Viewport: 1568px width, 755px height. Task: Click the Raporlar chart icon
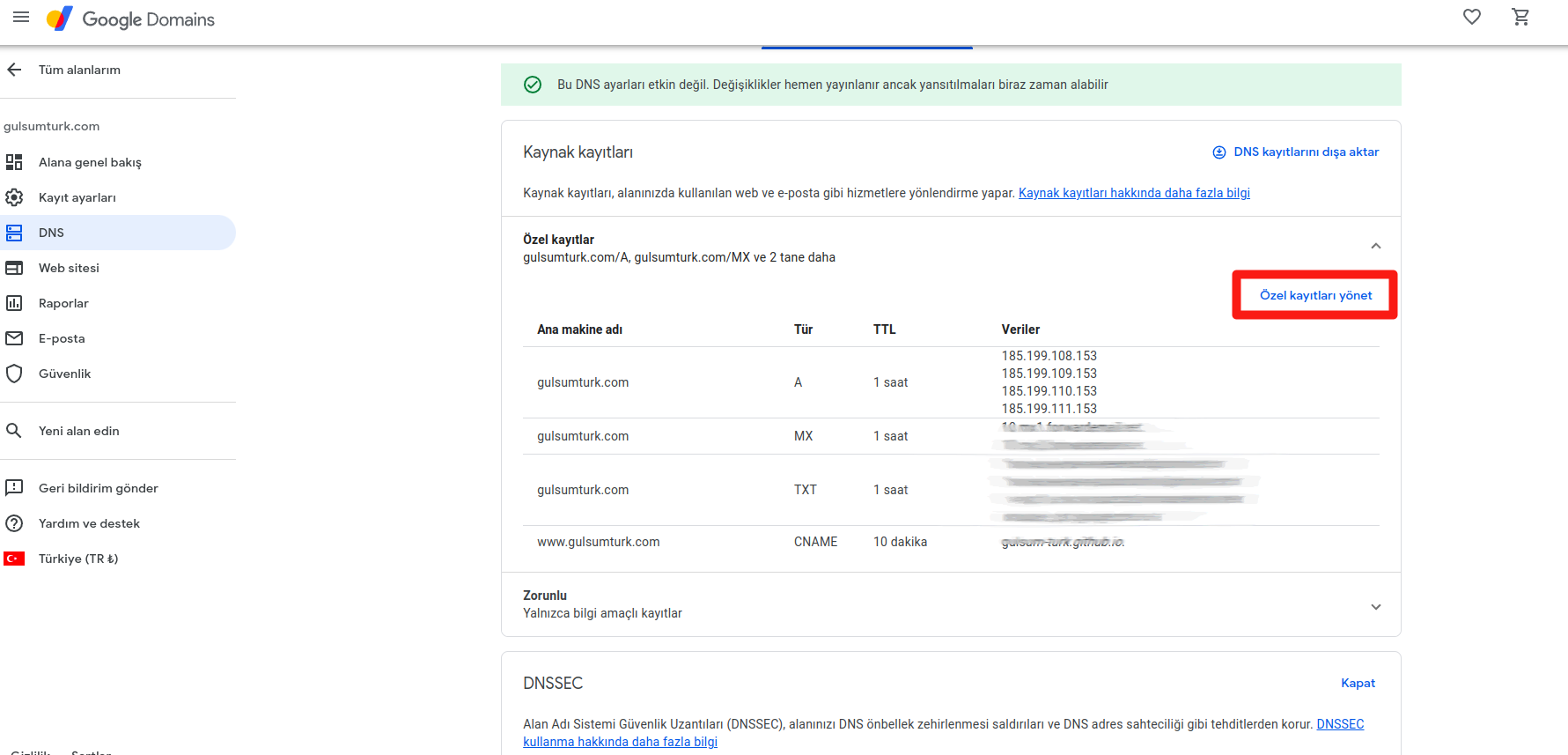point(14,303)
